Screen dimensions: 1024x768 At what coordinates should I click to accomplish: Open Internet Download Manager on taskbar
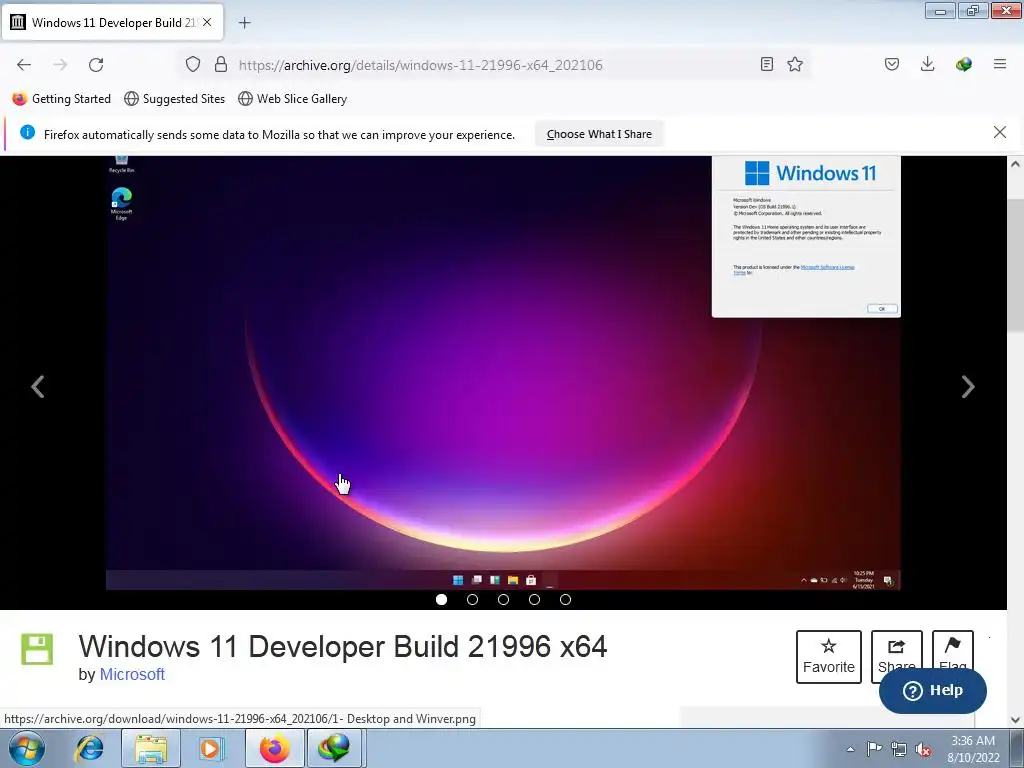click(x=333, y=748)
